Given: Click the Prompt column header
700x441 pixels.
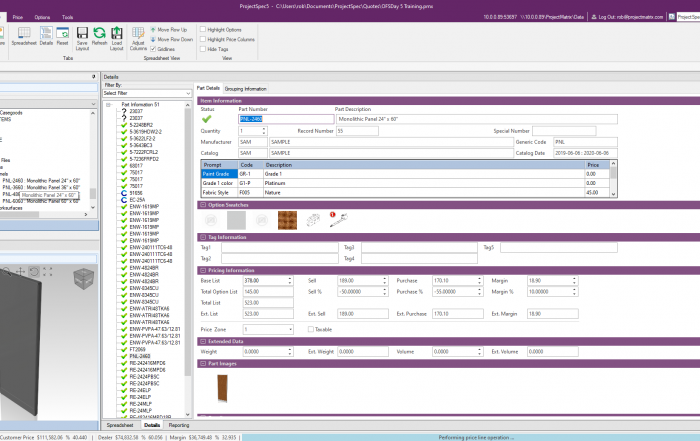Looking at the screenshot, I should pyautogui.click(x=220, y=165).
